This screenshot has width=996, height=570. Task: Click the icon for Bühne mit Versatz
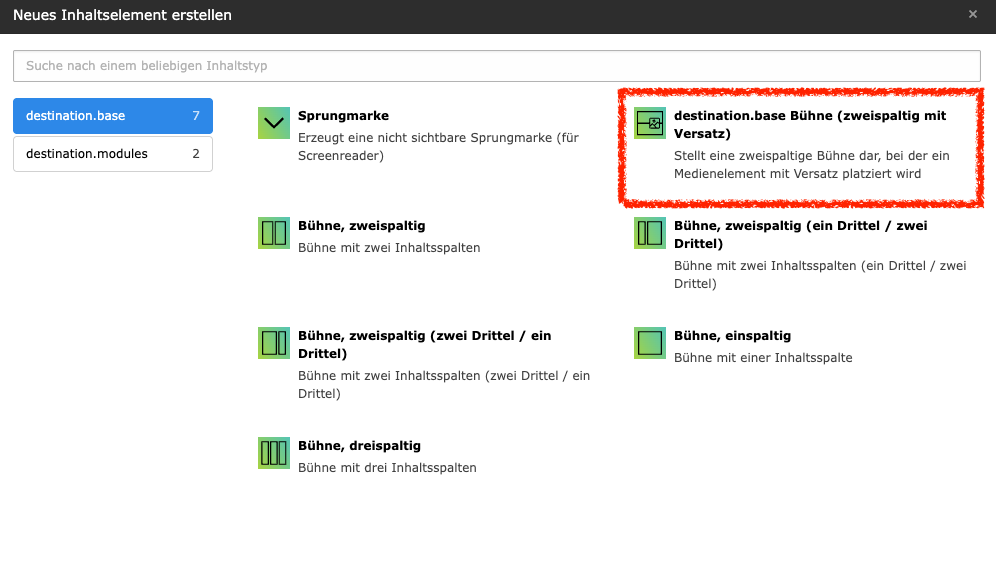coord(650,123)
